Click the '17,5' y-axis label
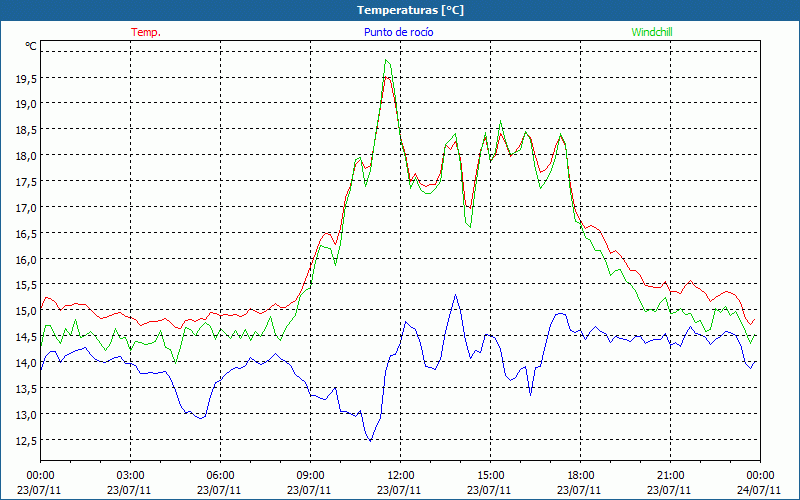Viewport: 800px width, 500px height. coord(27,181)
